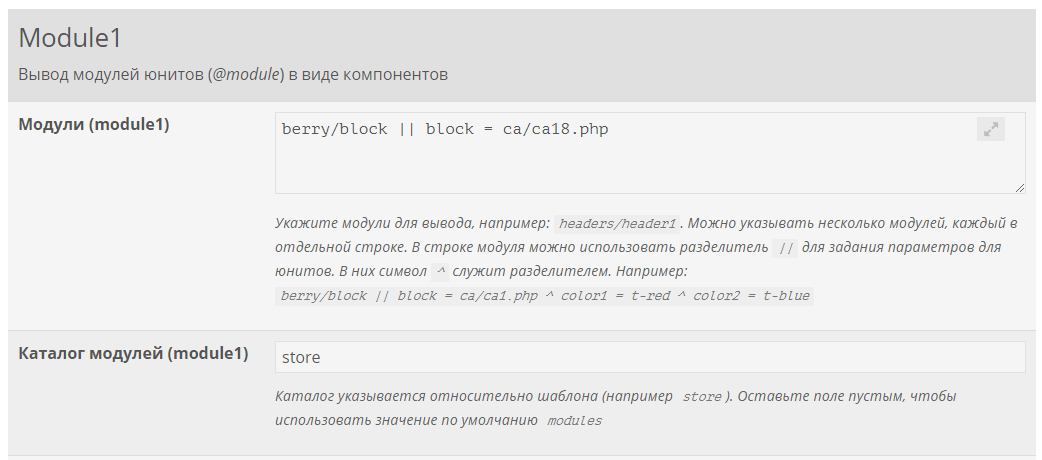This screenshot has height=460, width=1042.
Task: Click the fullscreen expand icon in modules textarea
Action: coord(990,129)
